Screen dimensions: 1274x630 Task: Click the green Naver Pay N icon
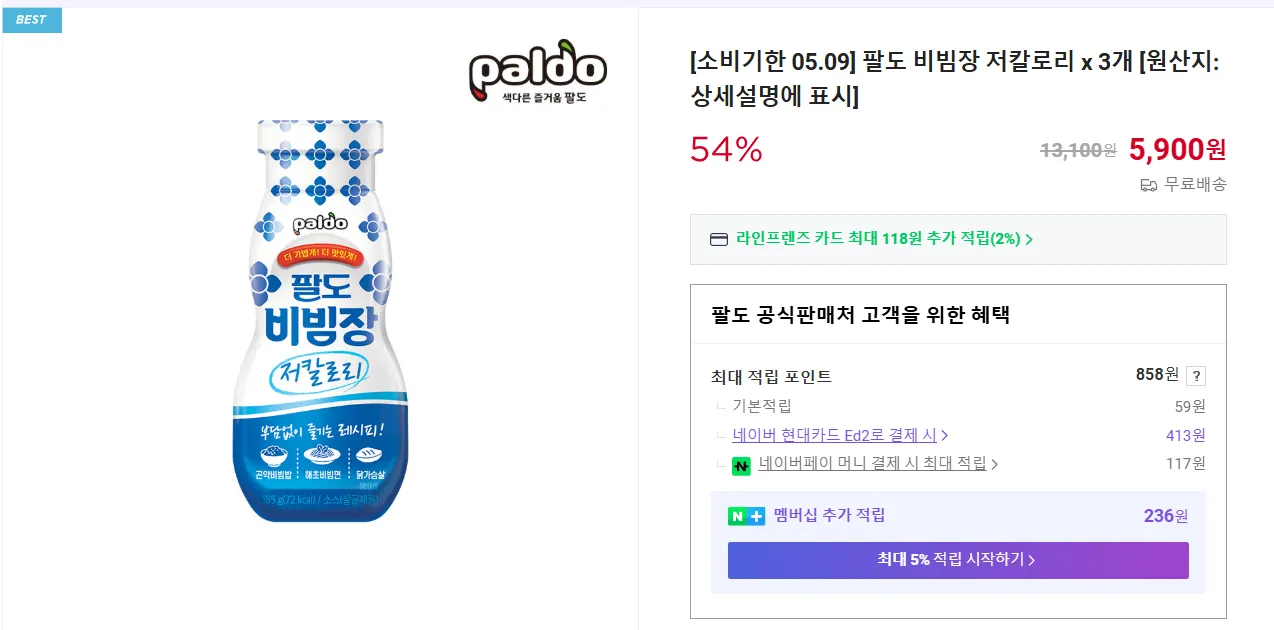[x=742, y=465]
